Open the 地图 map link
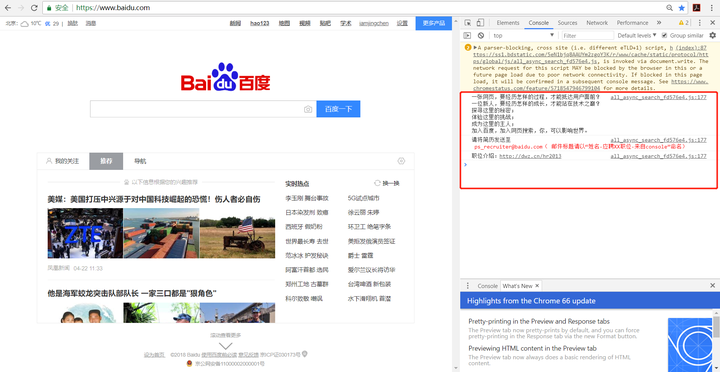The width and height of the screenshot is (720, 372). pyautogui.click(x=284, y=23)
